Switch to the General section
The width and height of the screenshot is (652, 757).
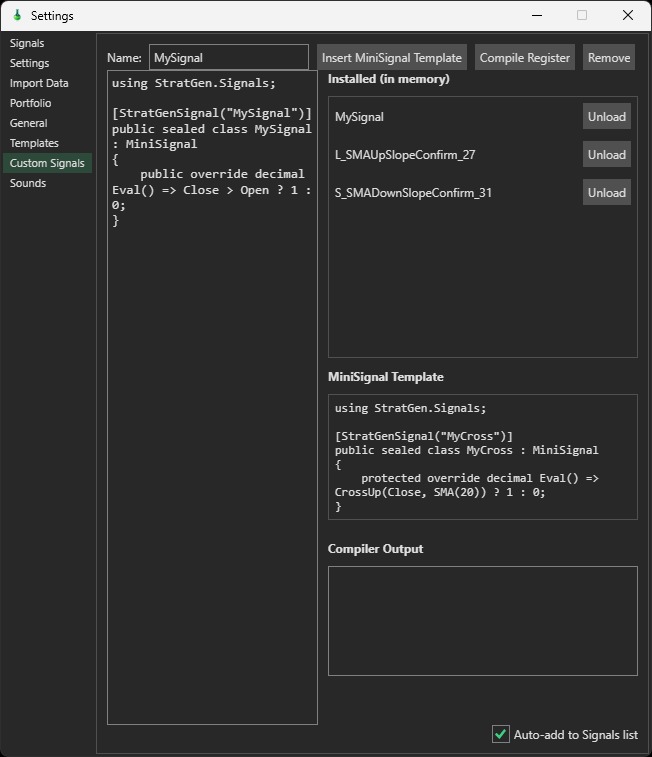[28, 123]
